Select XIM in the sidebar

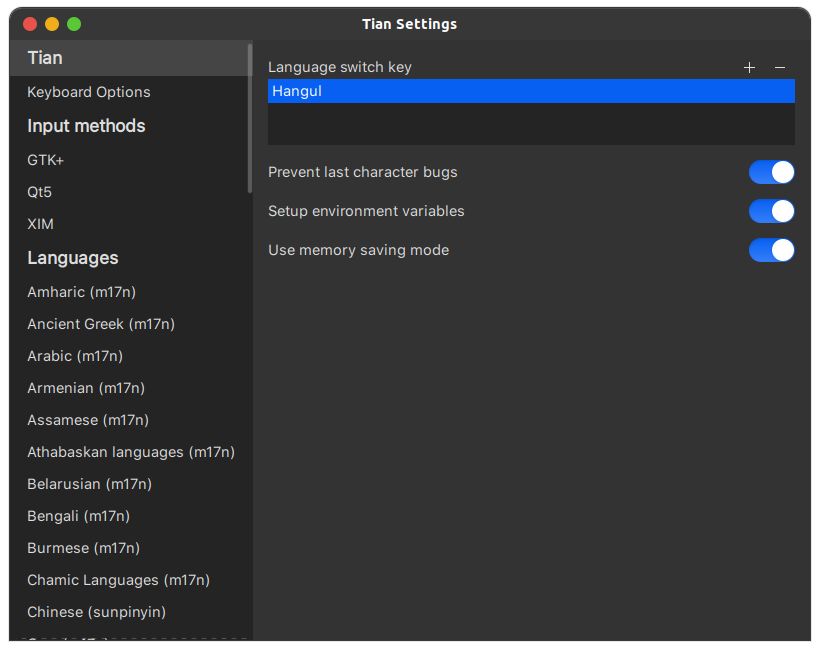(x=41, y=224)
